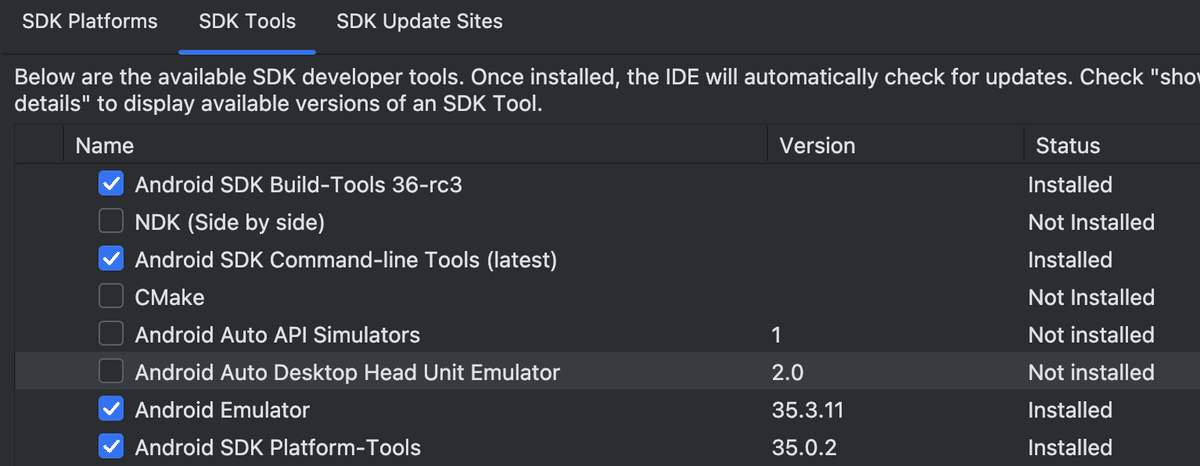Enable the NDK (Side by side) checkbox

(x=112, y=222)
